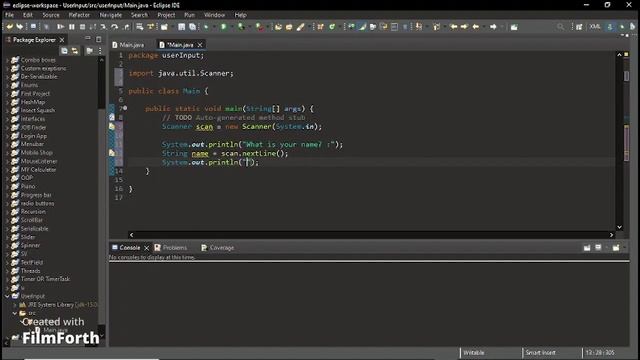Expand the Login App project

tap(7, 136)
